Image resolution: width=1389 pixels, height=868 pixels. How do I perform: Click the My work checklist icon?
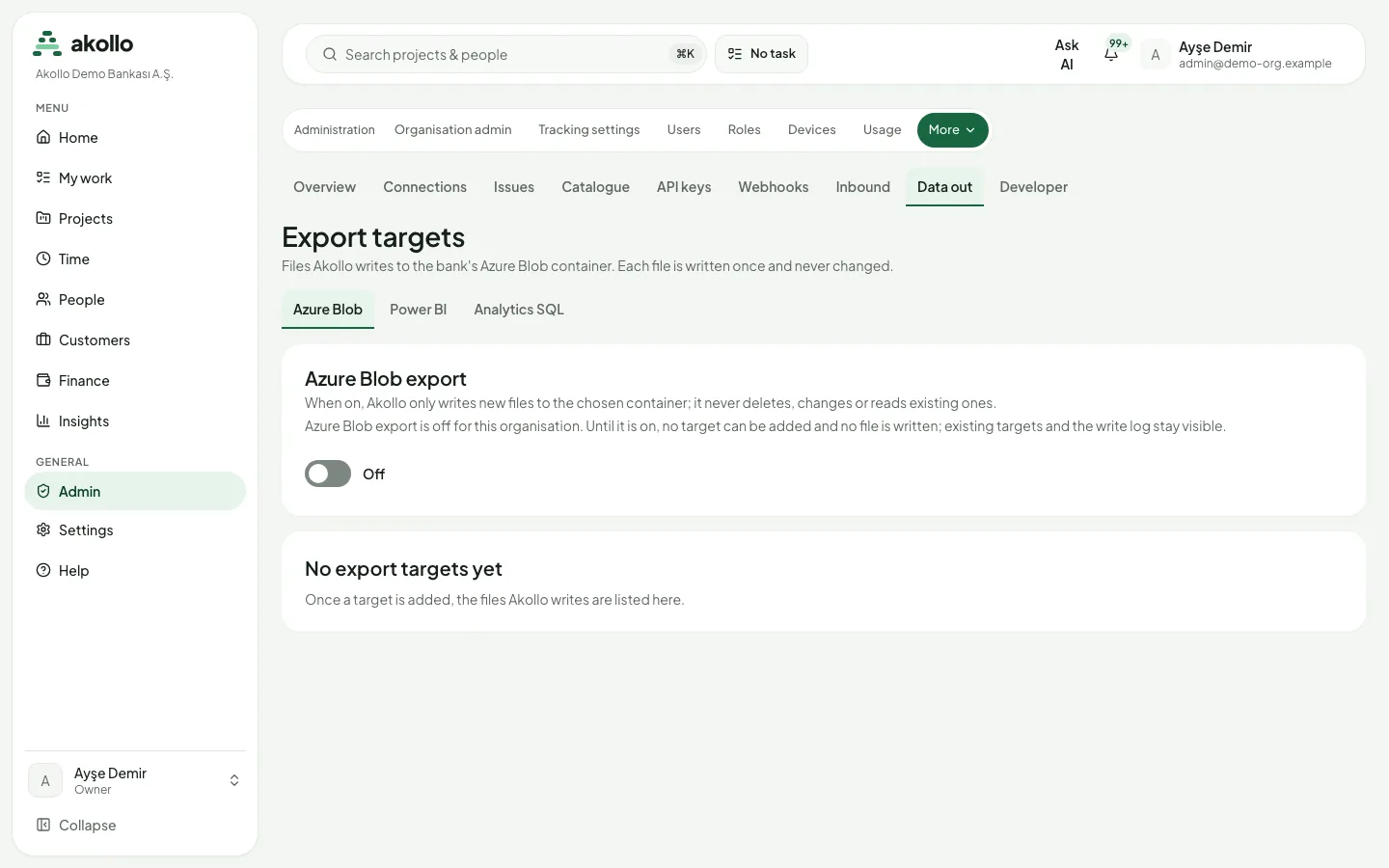coord(43,177)
